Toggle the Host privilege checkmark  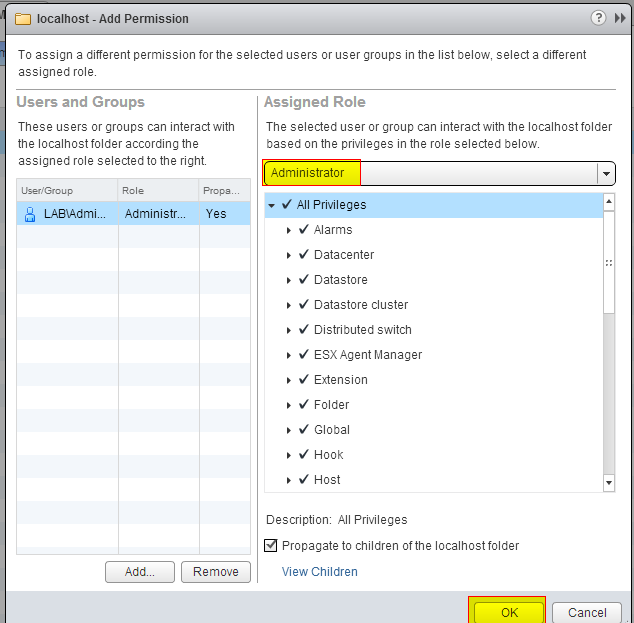(x=304, y=480)
